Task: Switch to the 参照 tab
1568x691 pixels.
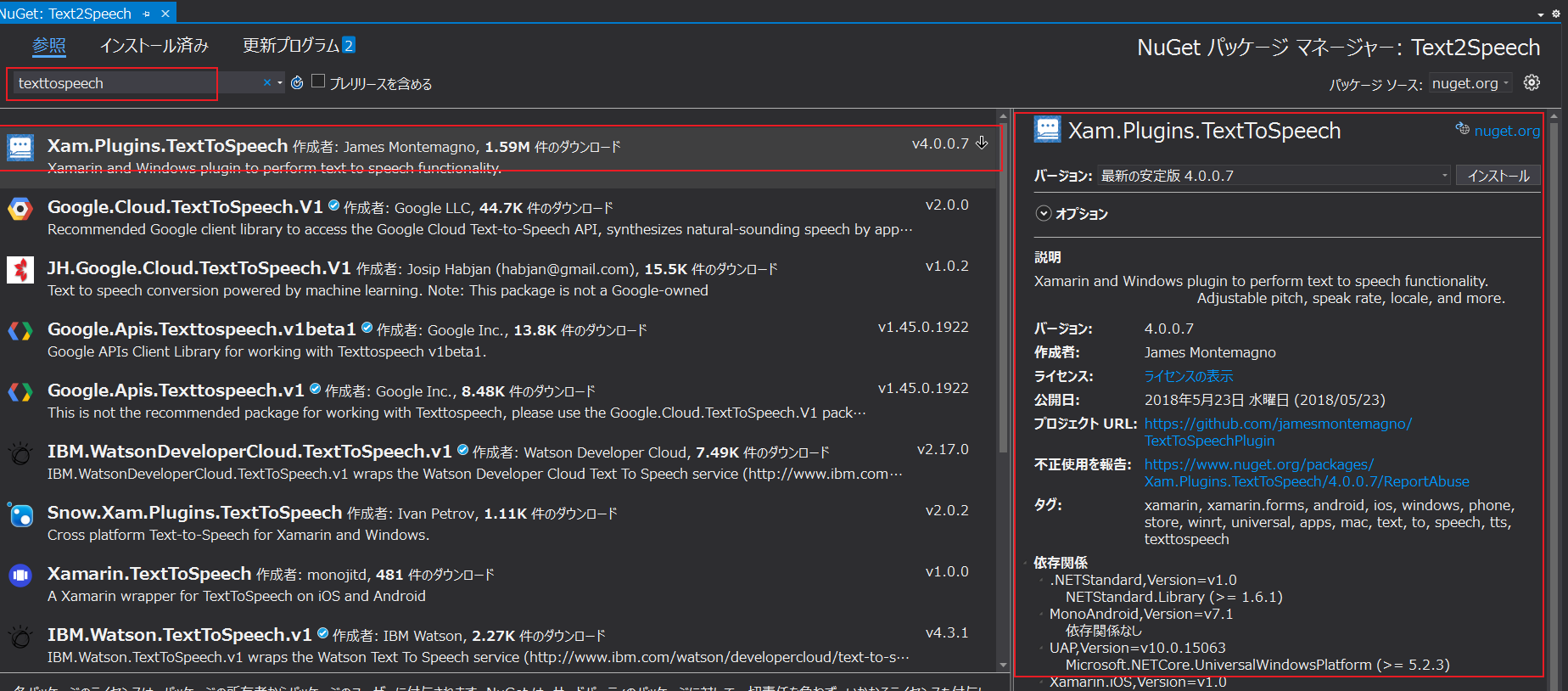Action: pyautogui.click(x=49, y=46)
